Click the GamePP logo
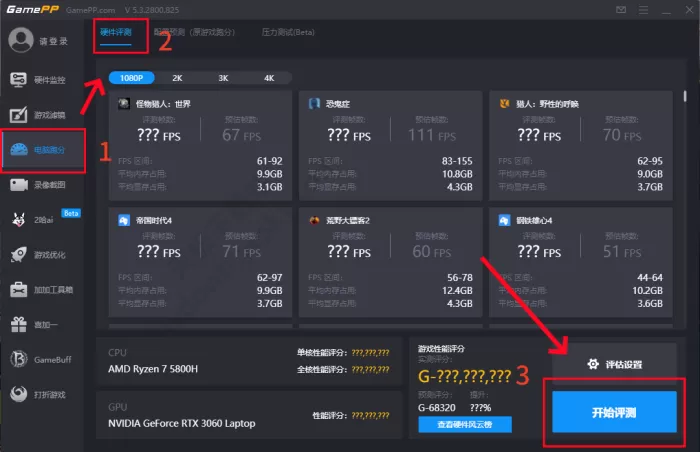Image resolution: width=700 pixels, height=452 pixels. point(33,9)
